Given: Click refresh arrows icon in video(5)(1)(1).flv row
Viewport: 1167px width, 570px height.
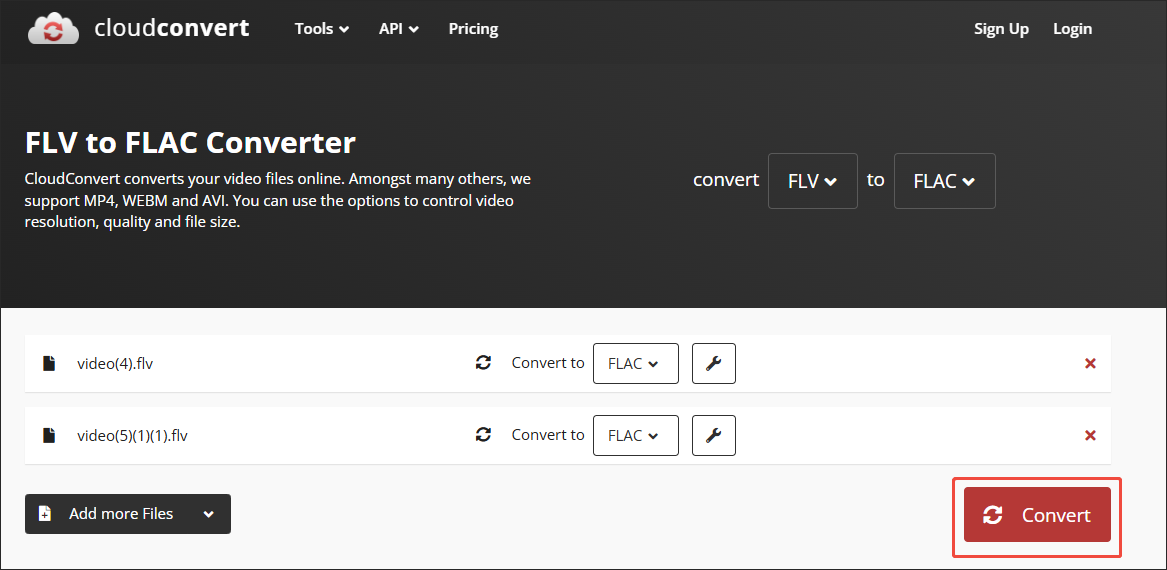Looking at the screenshot, I should point(484,435).
